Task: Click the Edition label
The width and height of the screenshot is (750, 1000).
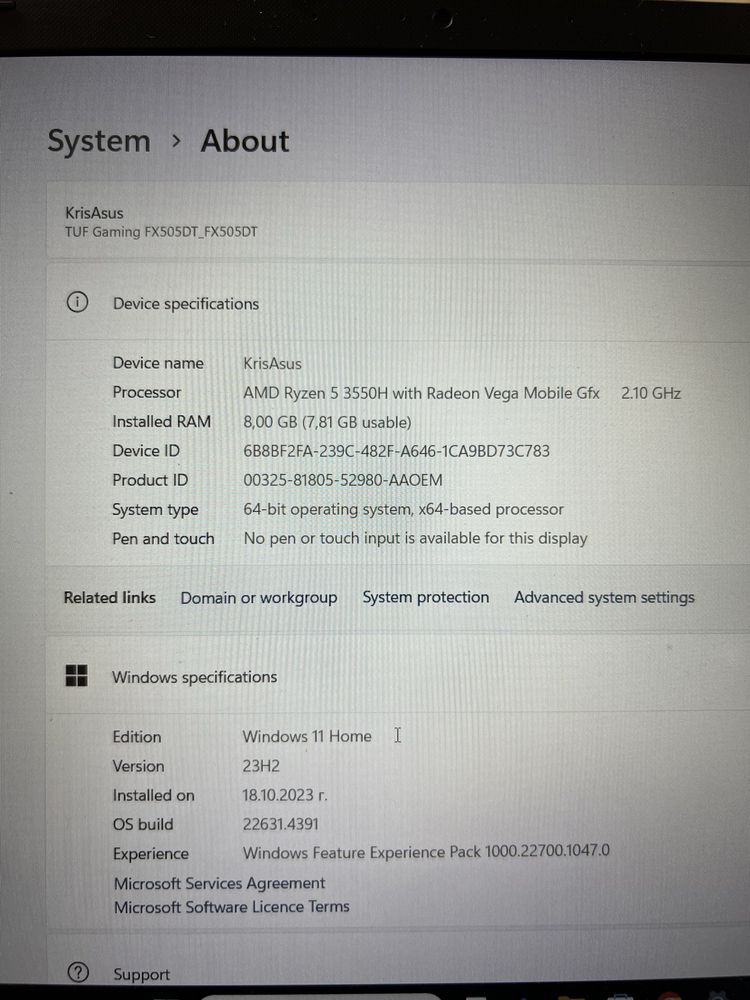Action: [x=137, y=737]
